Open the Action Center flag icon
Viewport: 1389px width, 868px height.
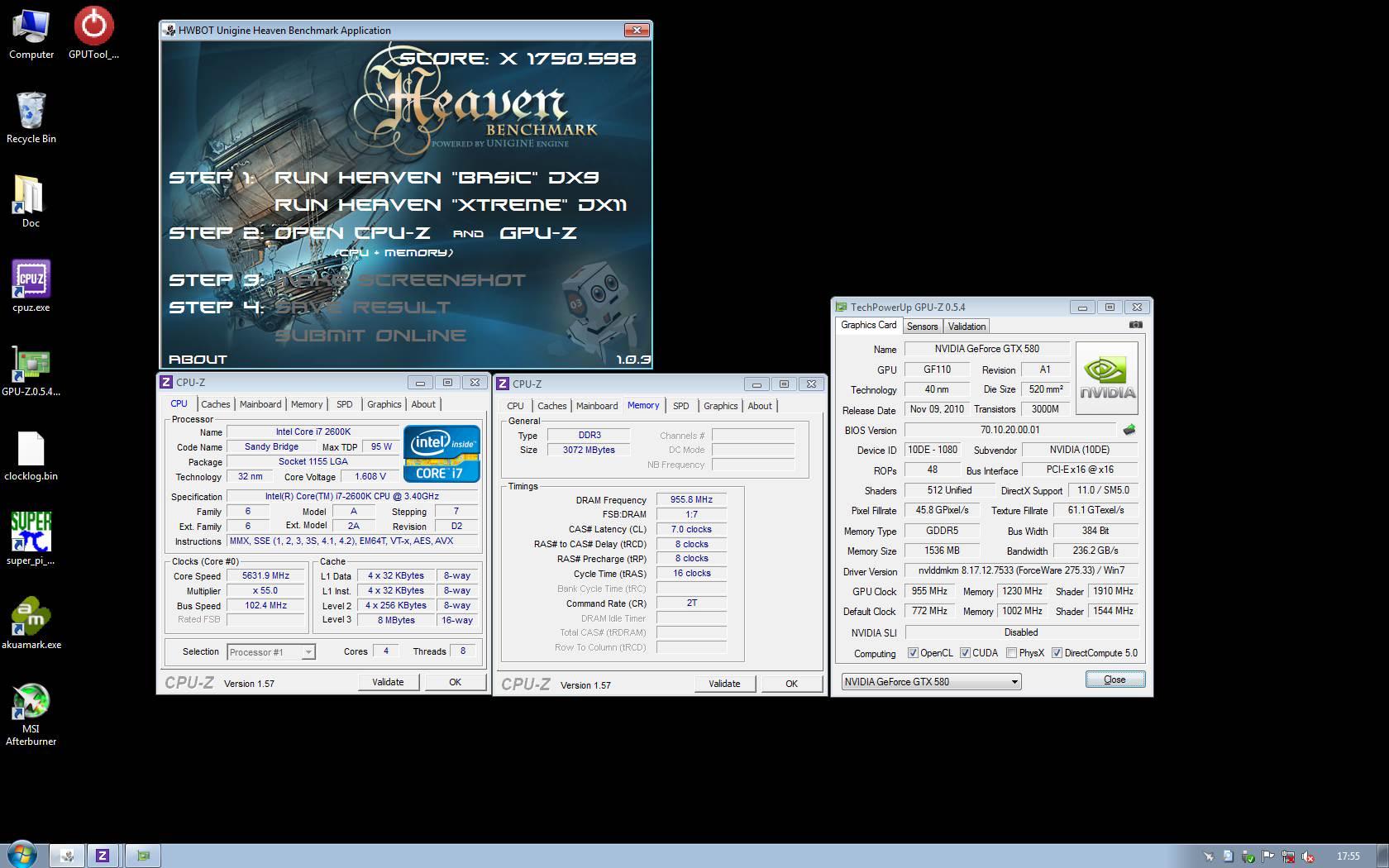click(x=1267, y=856)
